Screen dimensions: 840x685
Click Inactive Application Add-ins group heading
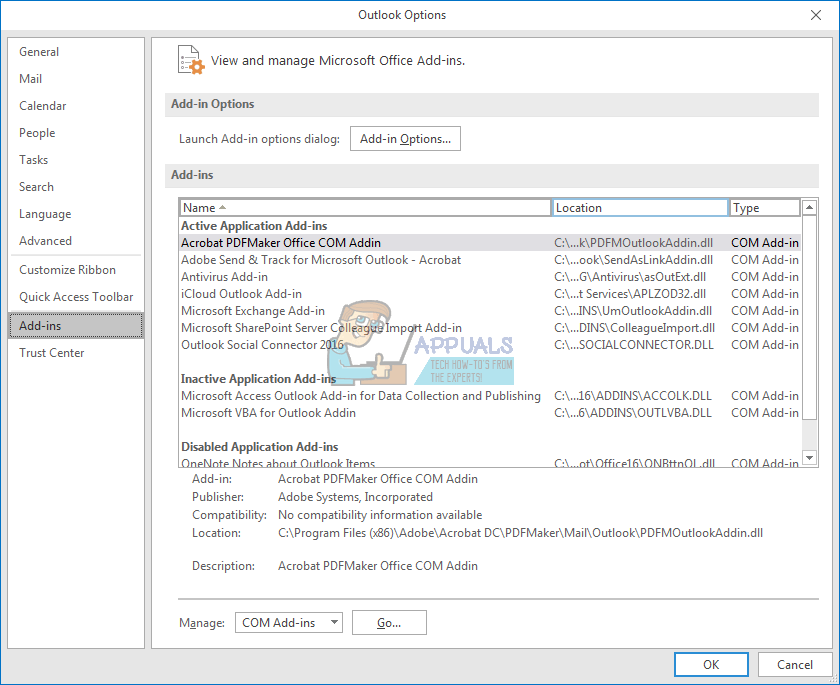coord(258,379)
